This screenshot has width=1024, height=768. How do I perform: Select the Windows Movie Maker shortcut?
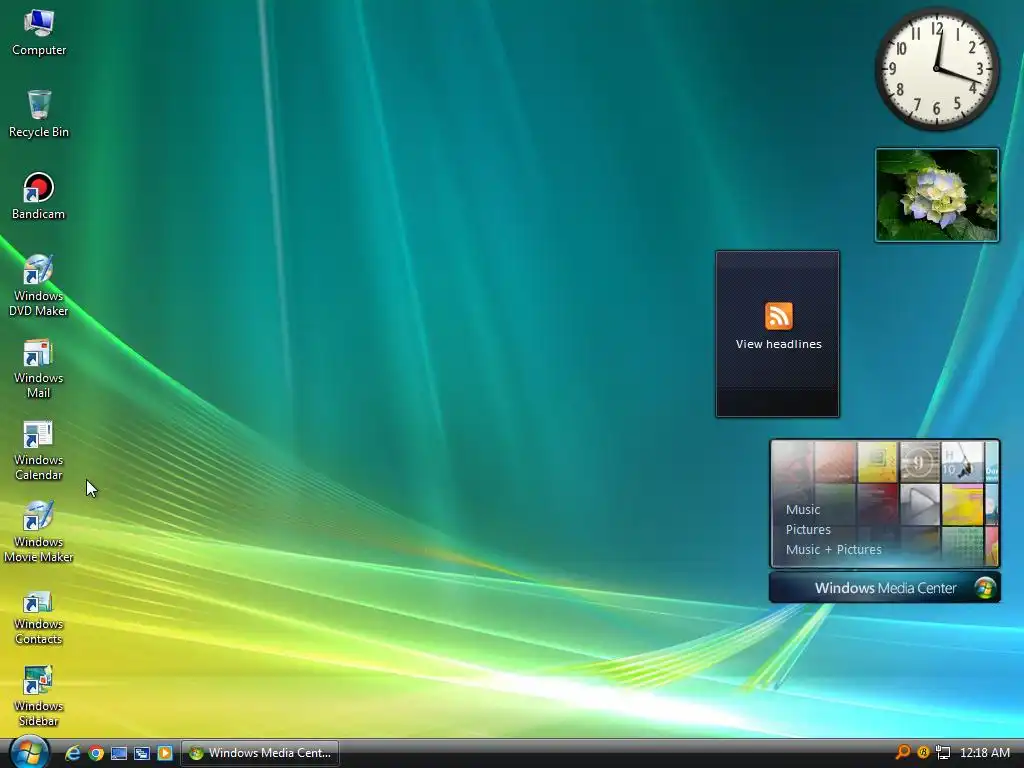39,532
